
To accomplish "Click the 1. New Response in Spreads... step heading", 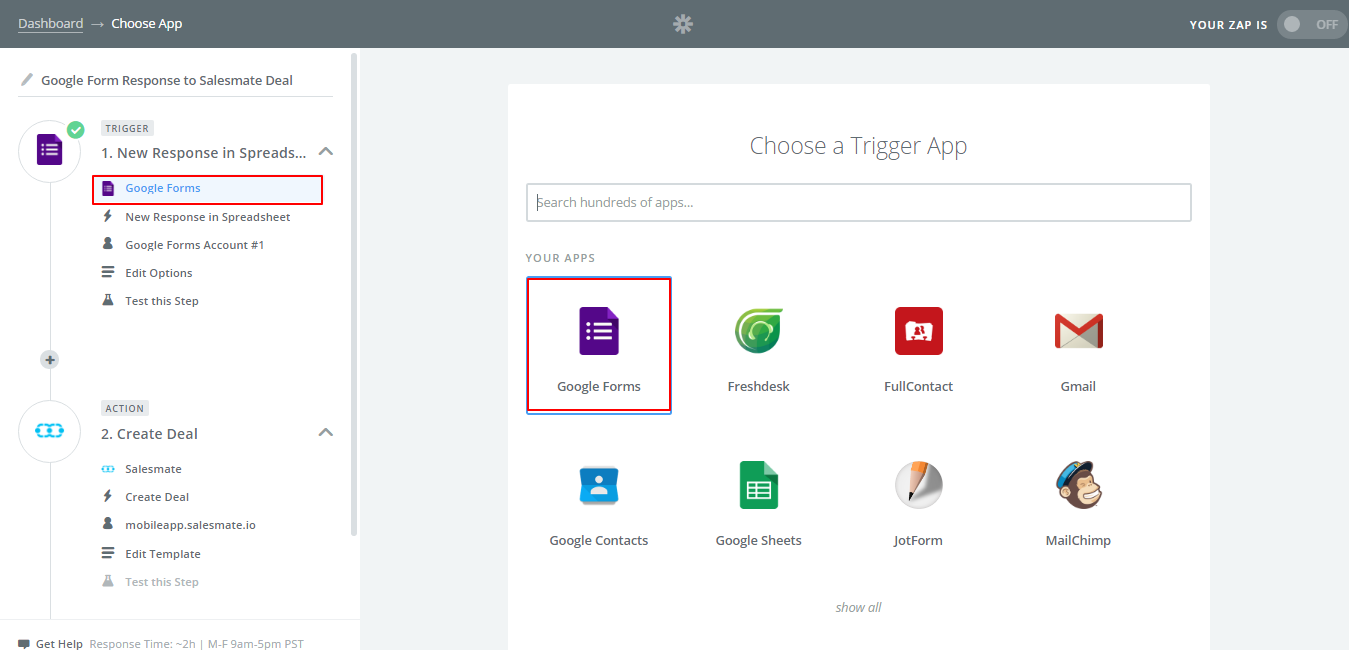I will 204,153.
